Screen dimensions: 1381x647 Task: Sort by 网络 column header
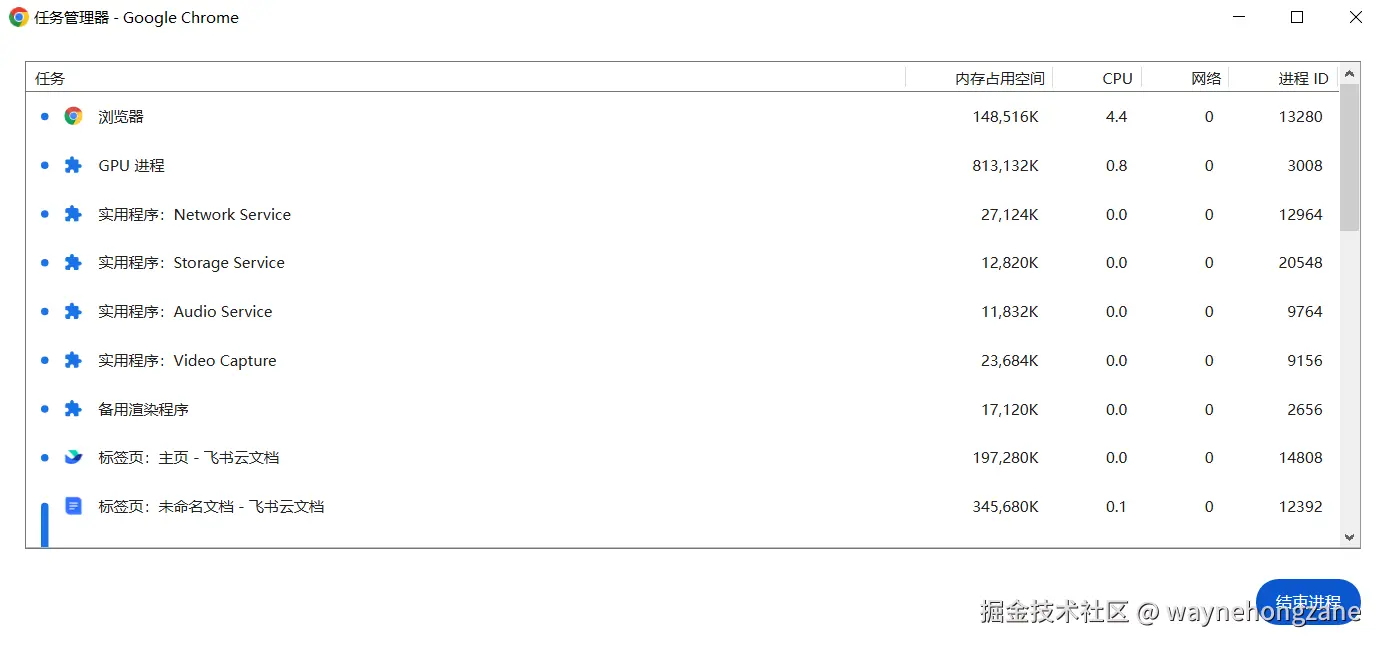1206,78
